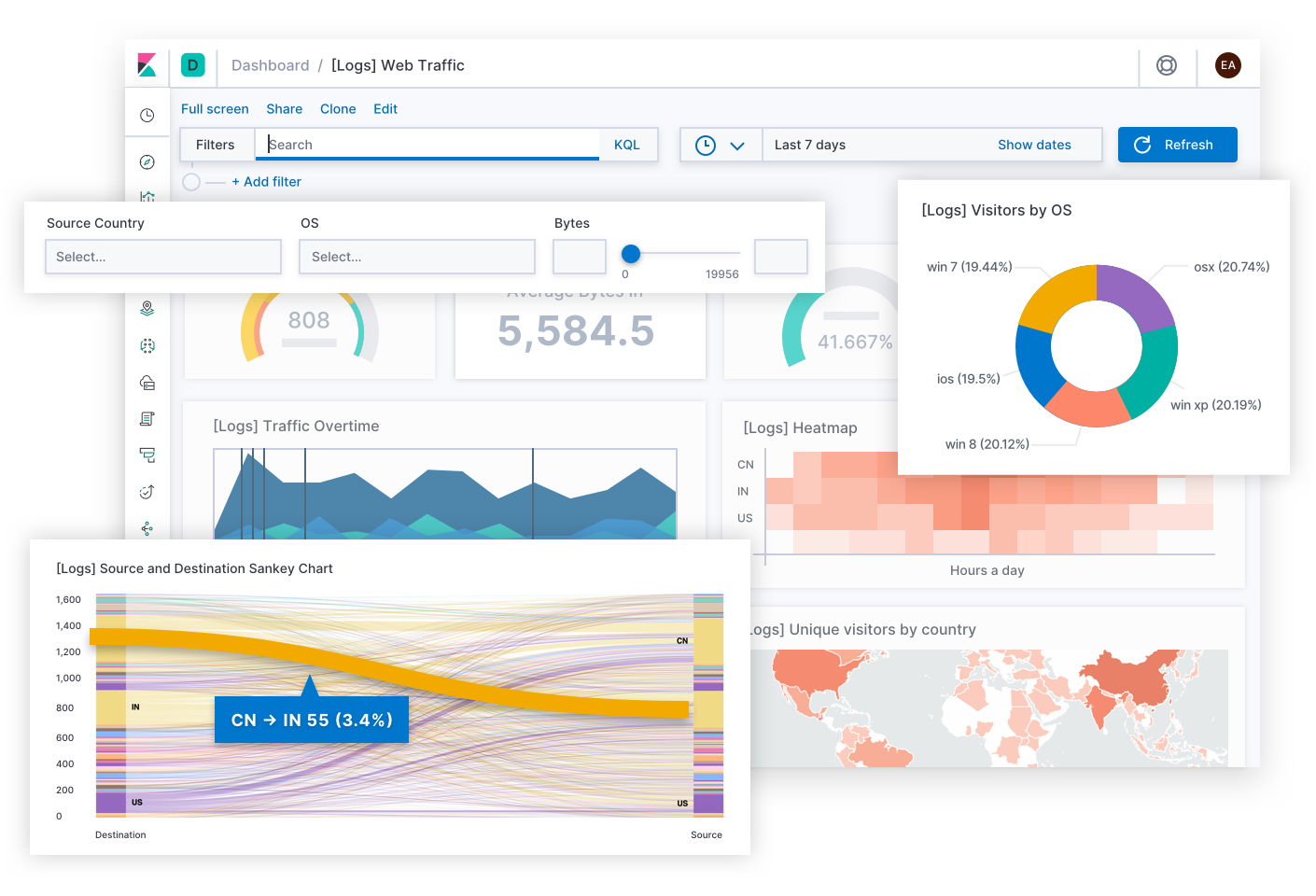Open the Visualize charts icon in sidebar
The height and width of the screenshot is (896, 1316).
pyautogui.click(x=147, y=197)
